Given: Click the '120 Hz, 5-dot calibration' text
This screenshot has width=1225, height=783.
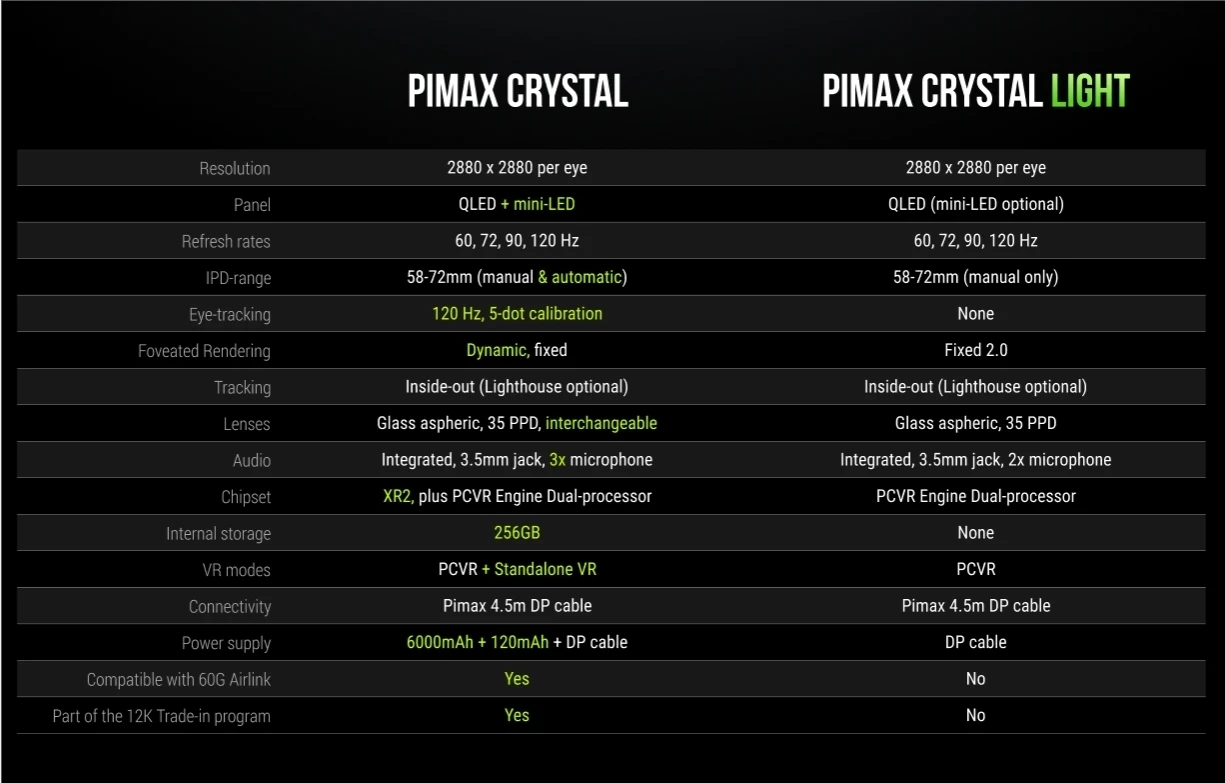Looking at the screenshot, I should 517,314.
